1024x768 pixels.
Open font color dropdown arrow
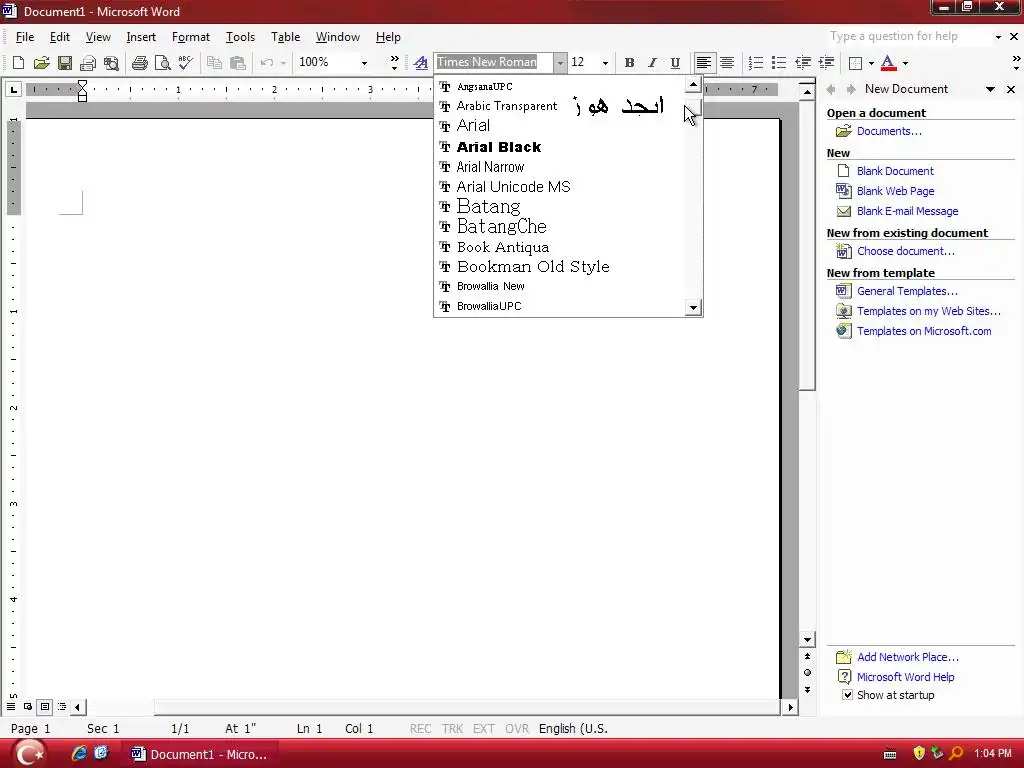click(905, 63)
